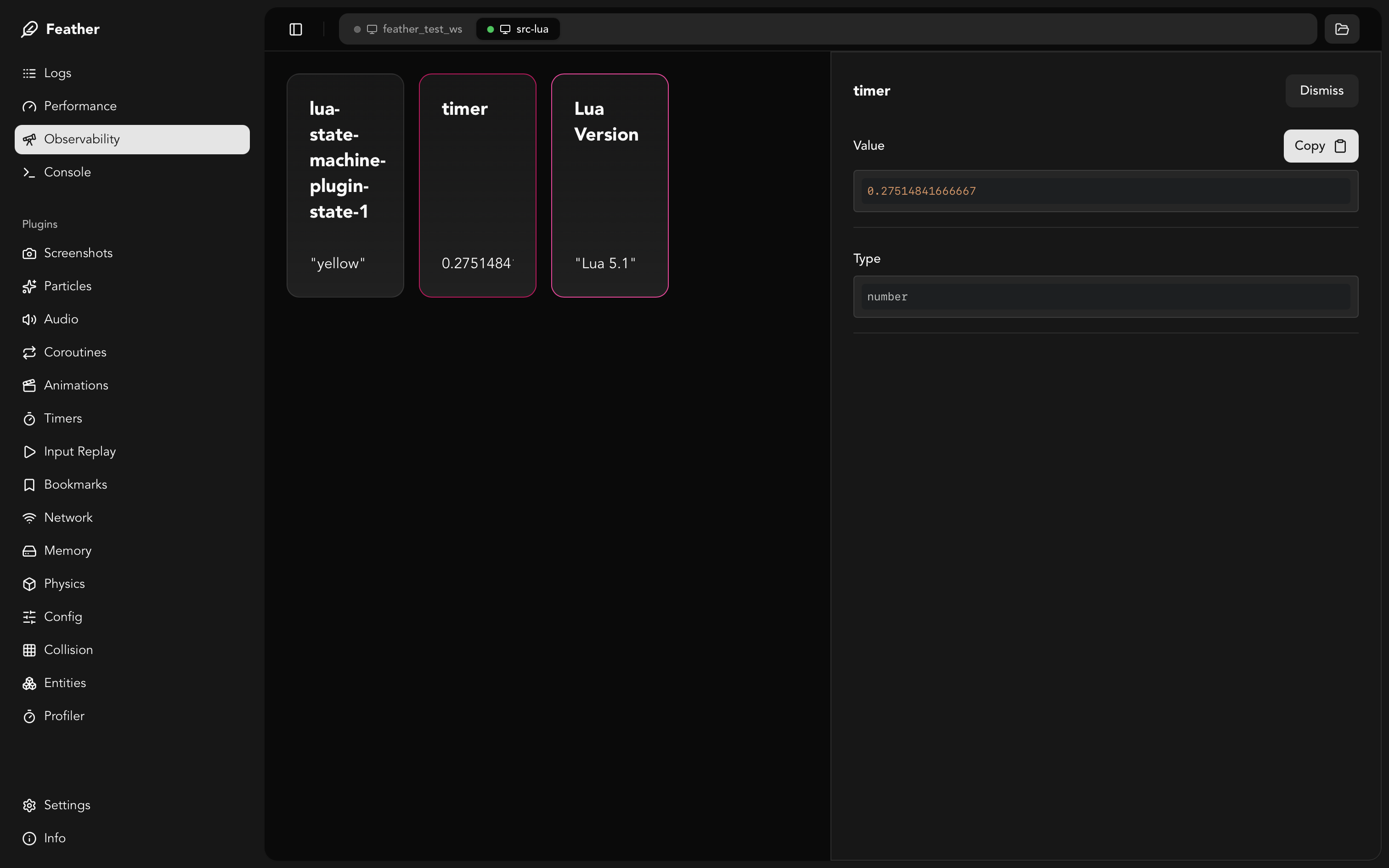Open the Entities plugin label
Screen dimensions: 1389x868
pyautogui.click(x=65, y=683)
